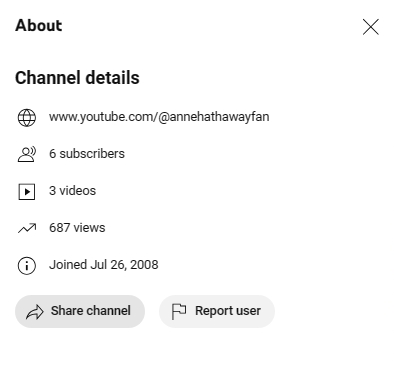
Task: Click the number 687 in view count
Action: pyautogui.click(x=60, y=228)
